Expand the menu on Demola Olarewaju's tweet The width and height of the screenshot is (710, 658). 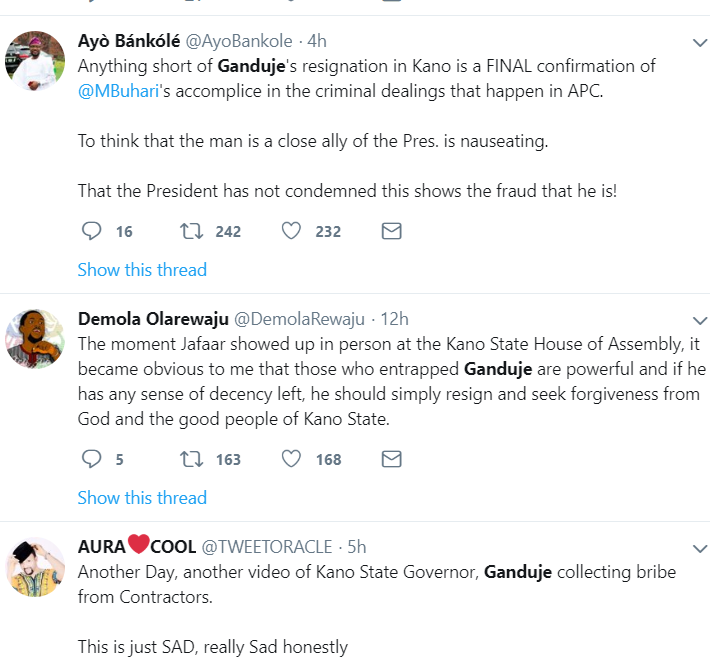pyautogui.click(x=700, y=321)
